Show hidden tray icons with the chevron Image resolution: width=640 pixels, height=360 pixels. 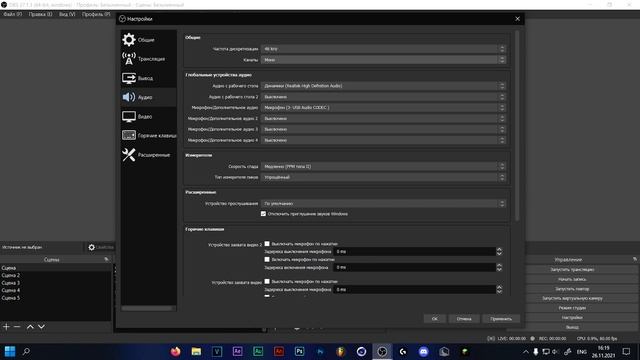coord(526,351)
